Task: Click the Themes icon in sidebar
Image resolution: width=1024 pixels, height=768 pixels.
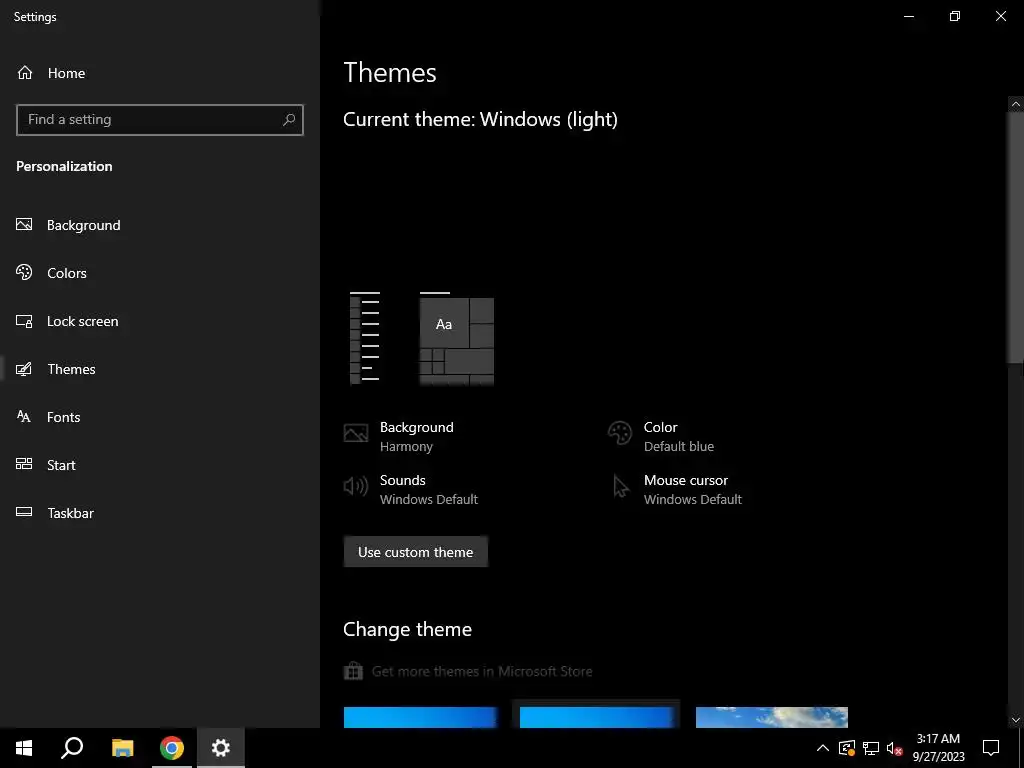Action: 24,369
